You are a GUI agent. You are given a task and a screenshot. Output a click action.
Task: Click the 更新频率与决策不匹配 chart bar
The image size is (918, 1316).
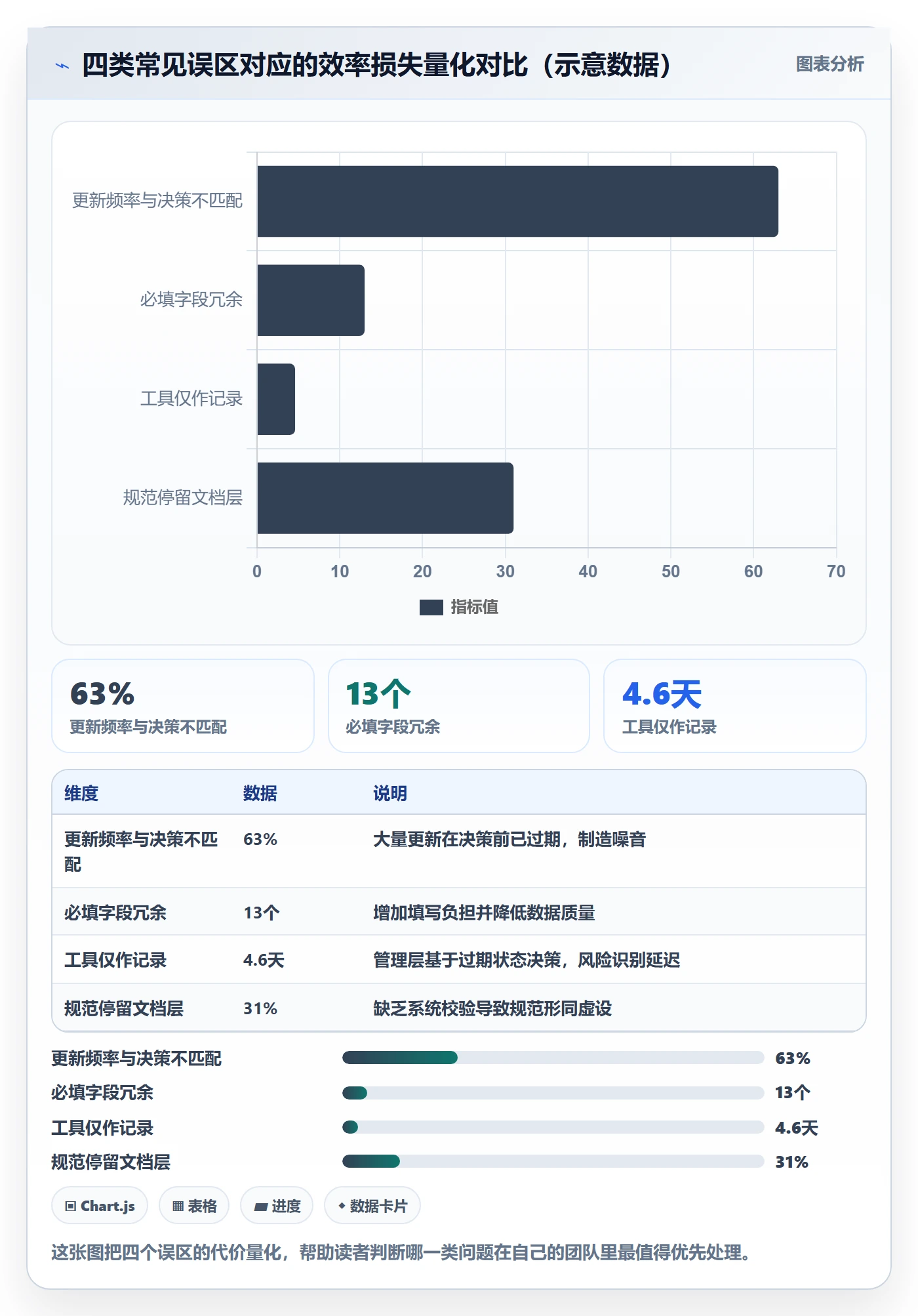(517, 201)
